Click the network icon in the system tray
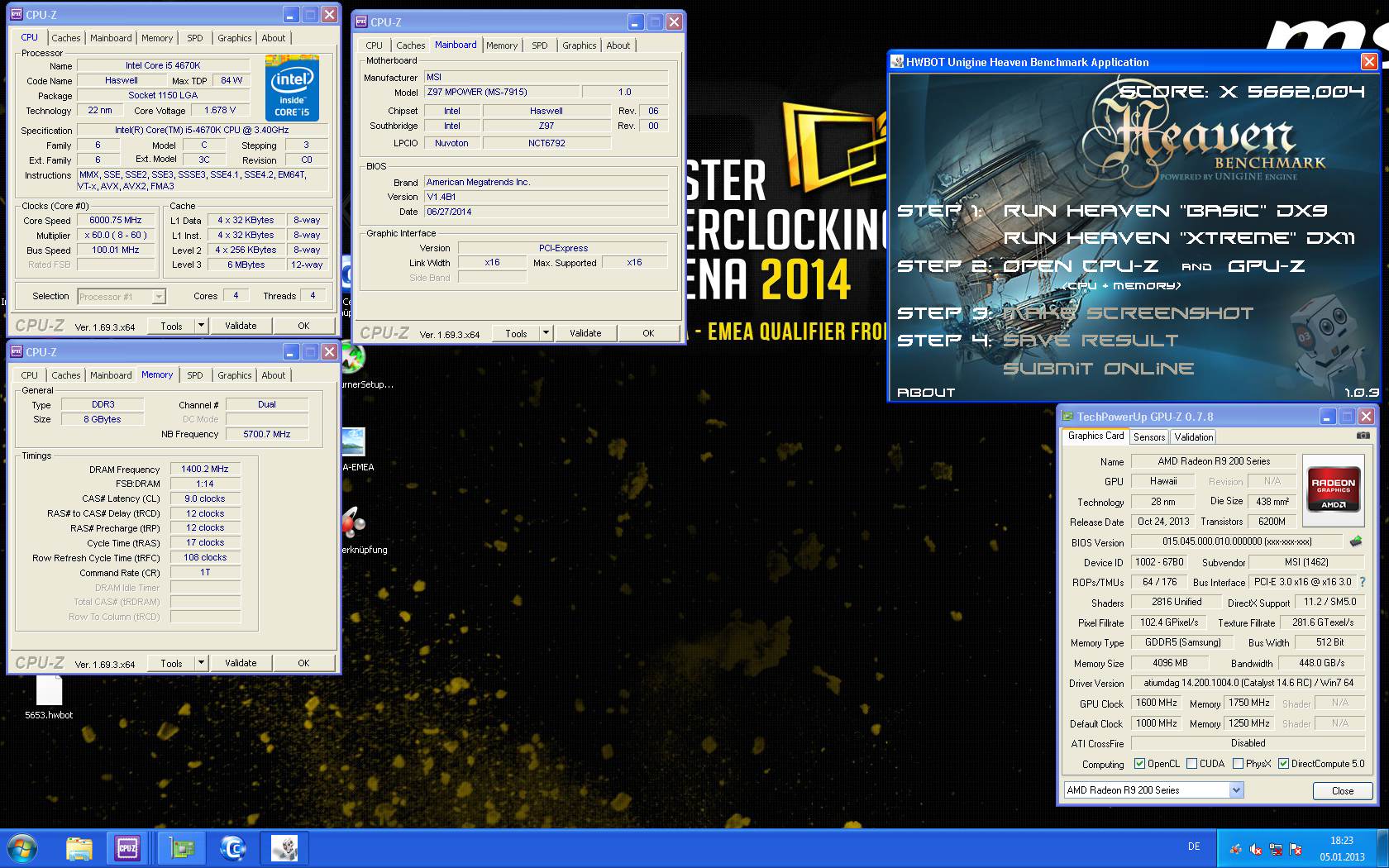The height and width of the screenshot is (868, 1389). click(x=1276, y=848)
